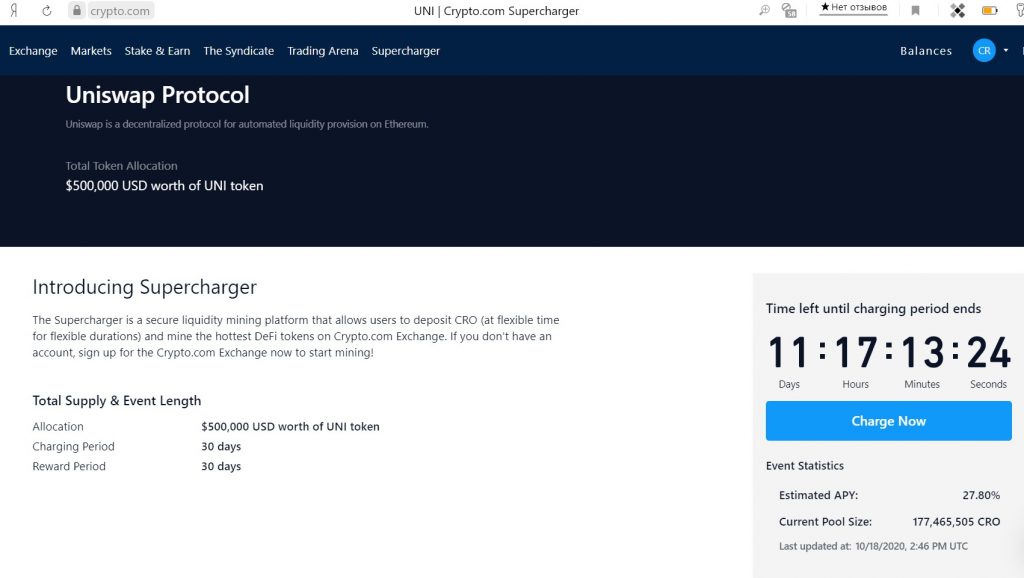Go to the Markets page
Screen dimensions: 1024x578
[91, 51]
